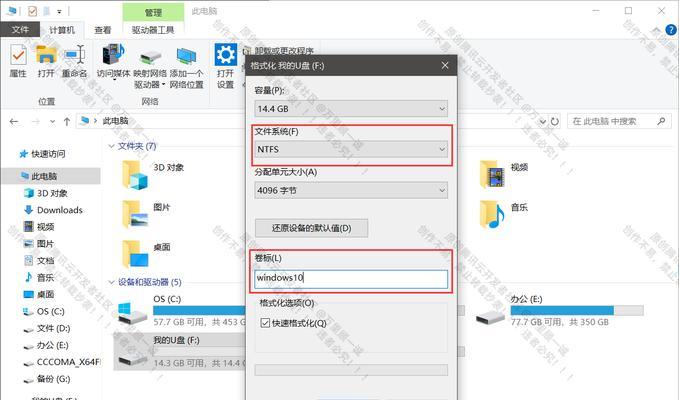679x400 pixels.
Task: Click Map network drive (映射网络驱动器) icon
Action: click(150, 58)
